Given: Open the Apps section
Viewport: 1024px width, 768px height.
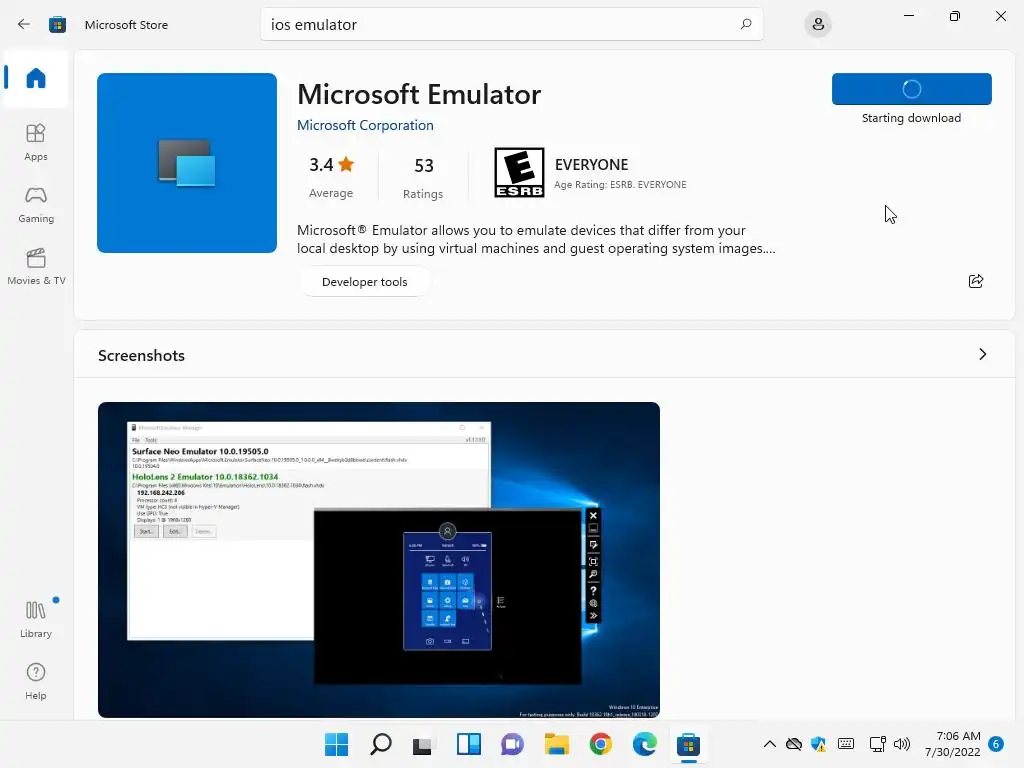Looking at the screenshot, I should [36, 142].
